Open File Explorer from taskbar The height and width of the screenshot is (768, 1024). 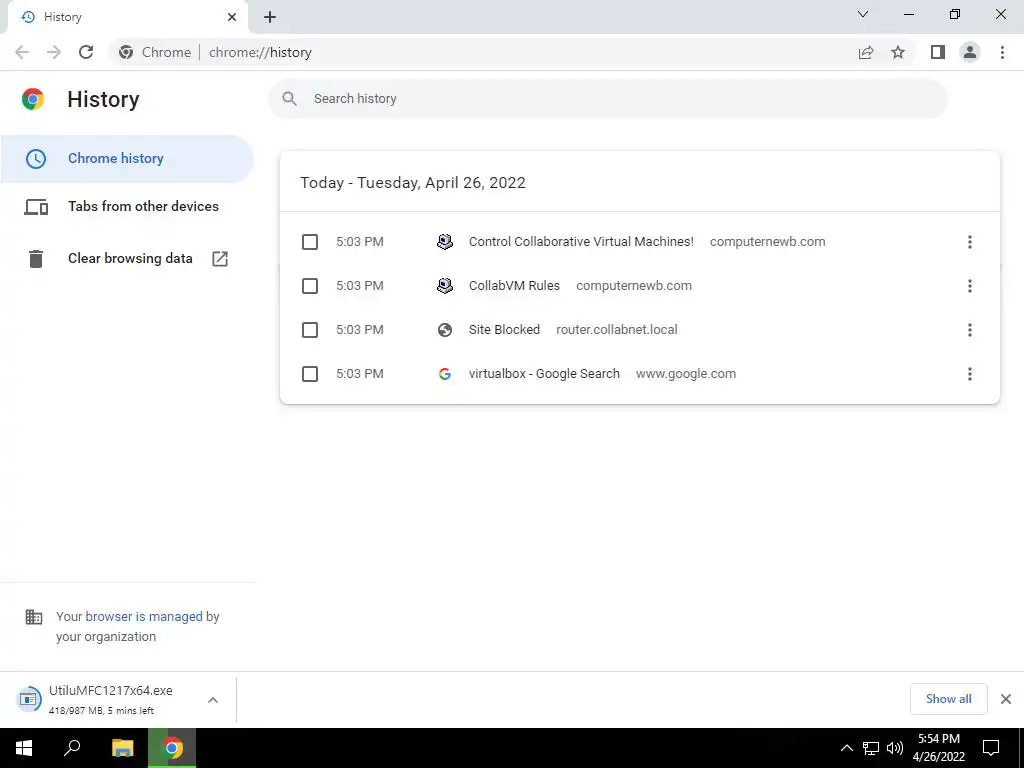(x=122, y=748)
